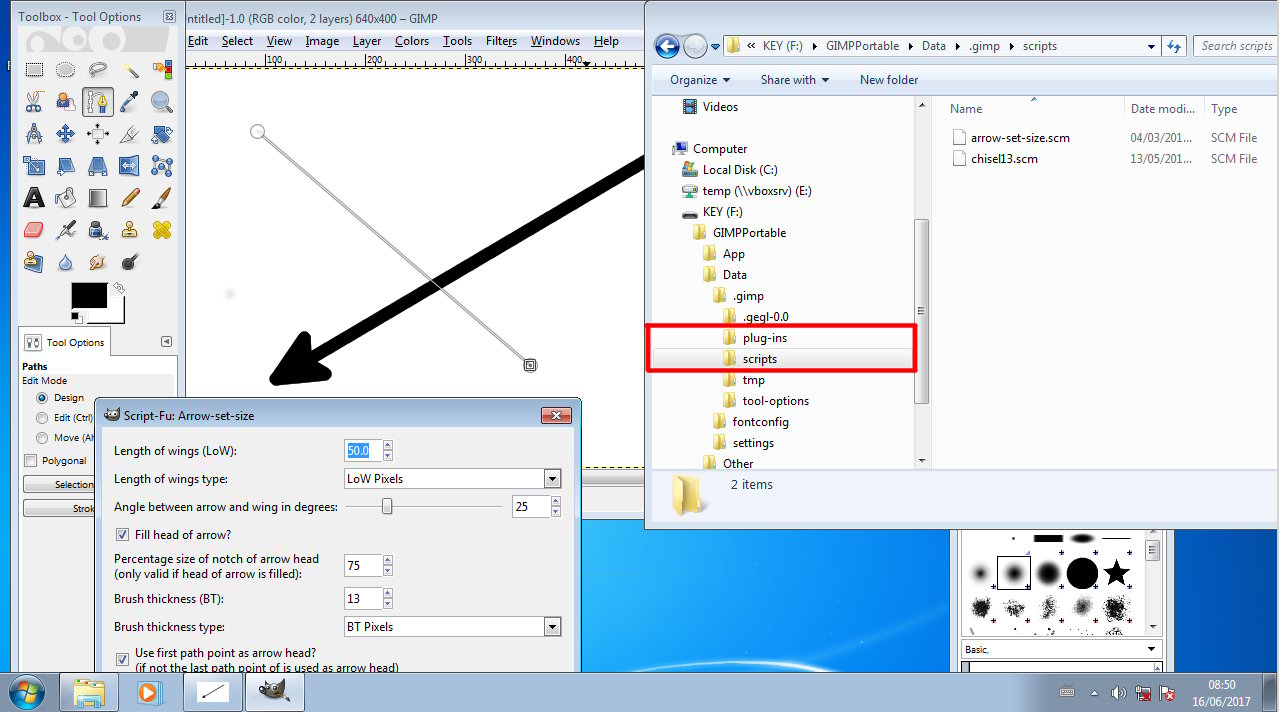
Task: Move the angle between arrow and wing slider
Action: coord(387,507)
